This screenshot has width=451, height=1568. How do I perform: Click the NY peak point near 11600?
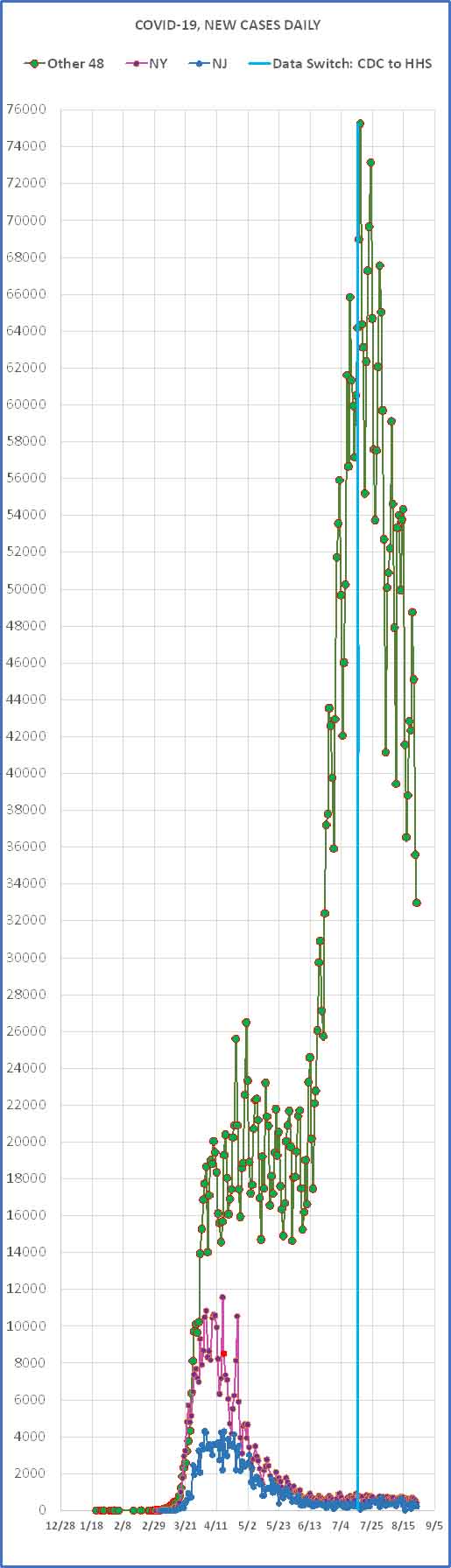222,1297
